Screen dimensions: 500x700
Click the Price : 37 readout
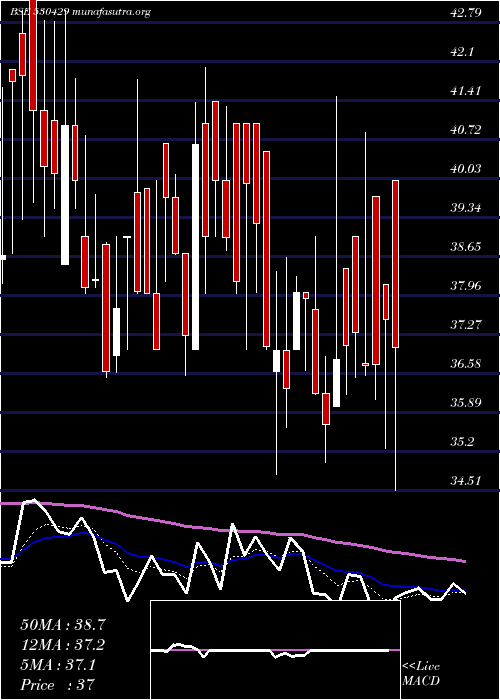(58, 685)
